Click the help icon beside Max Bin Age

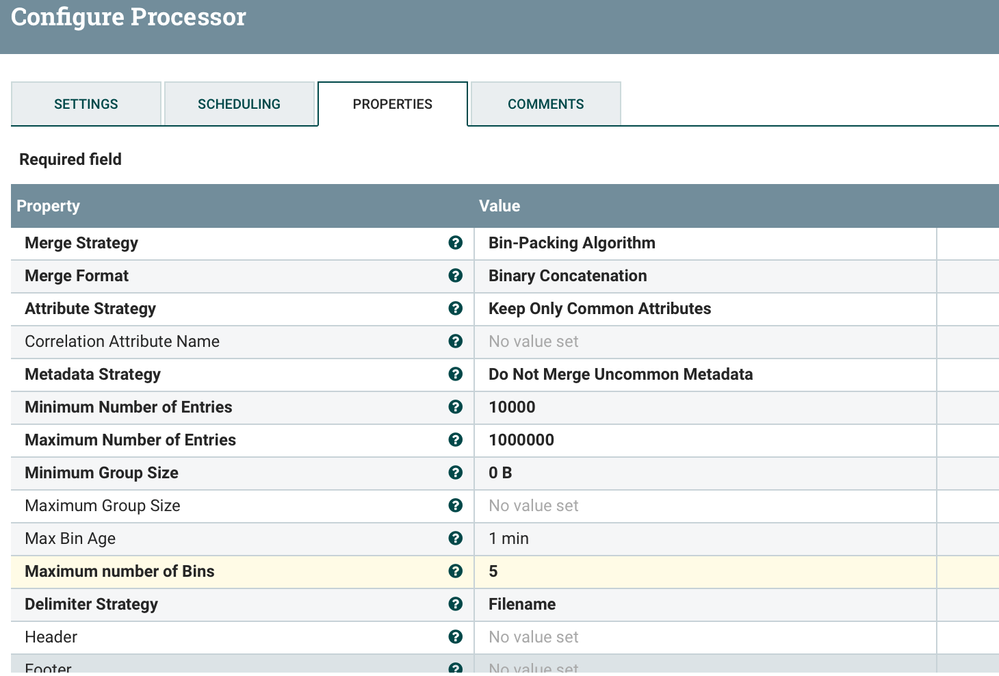(x=456, y=538)
